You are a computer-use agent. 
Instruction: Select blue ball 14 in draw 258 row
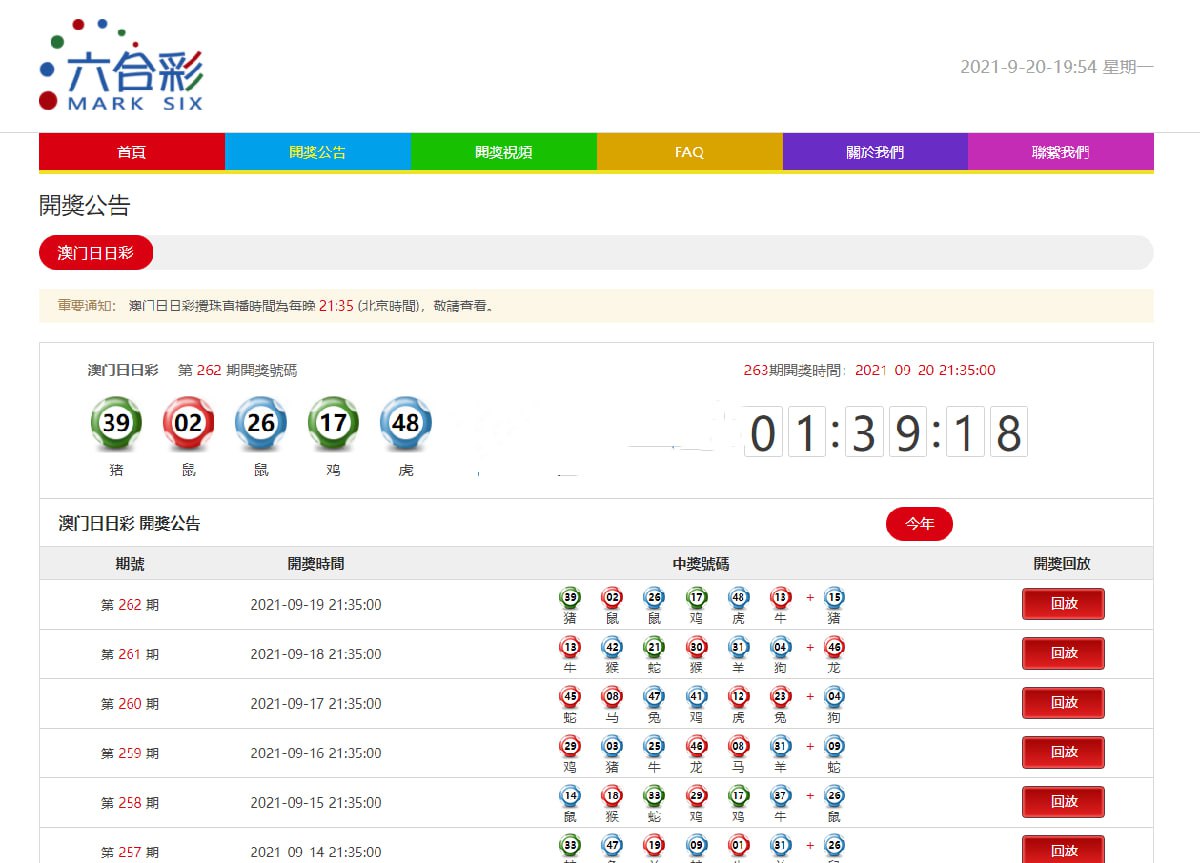coord(570,796)
